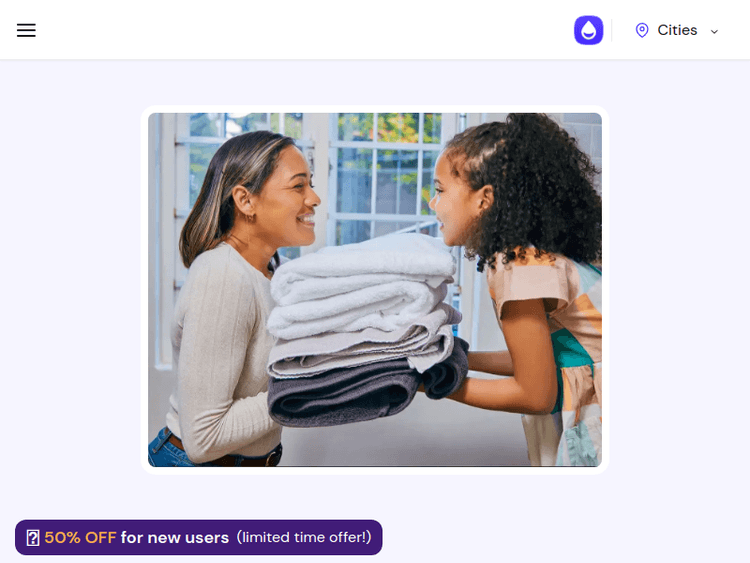Click the '(limited time offer!)' text
This screenshot has width=750, height=563.
[304, 537]
